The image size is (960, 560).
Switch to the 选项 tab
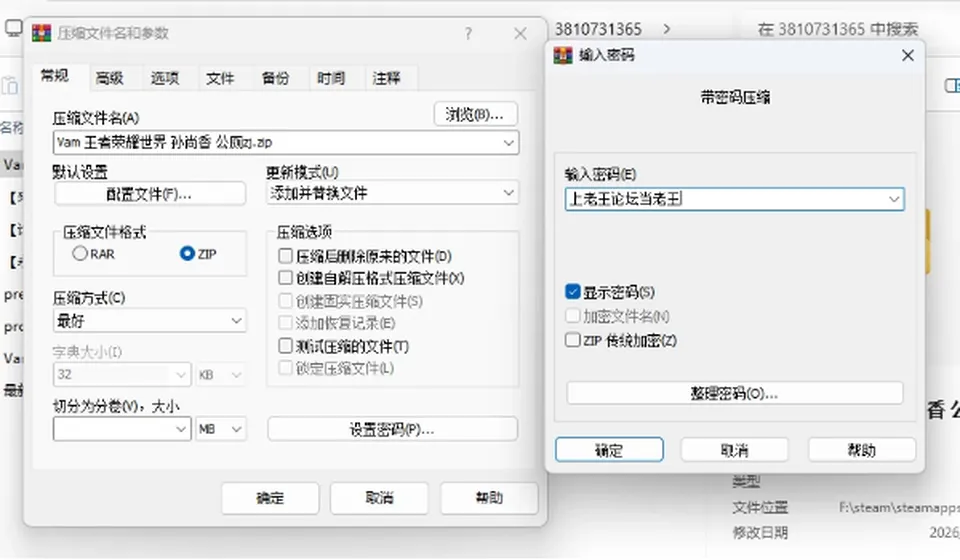point(165,78)
